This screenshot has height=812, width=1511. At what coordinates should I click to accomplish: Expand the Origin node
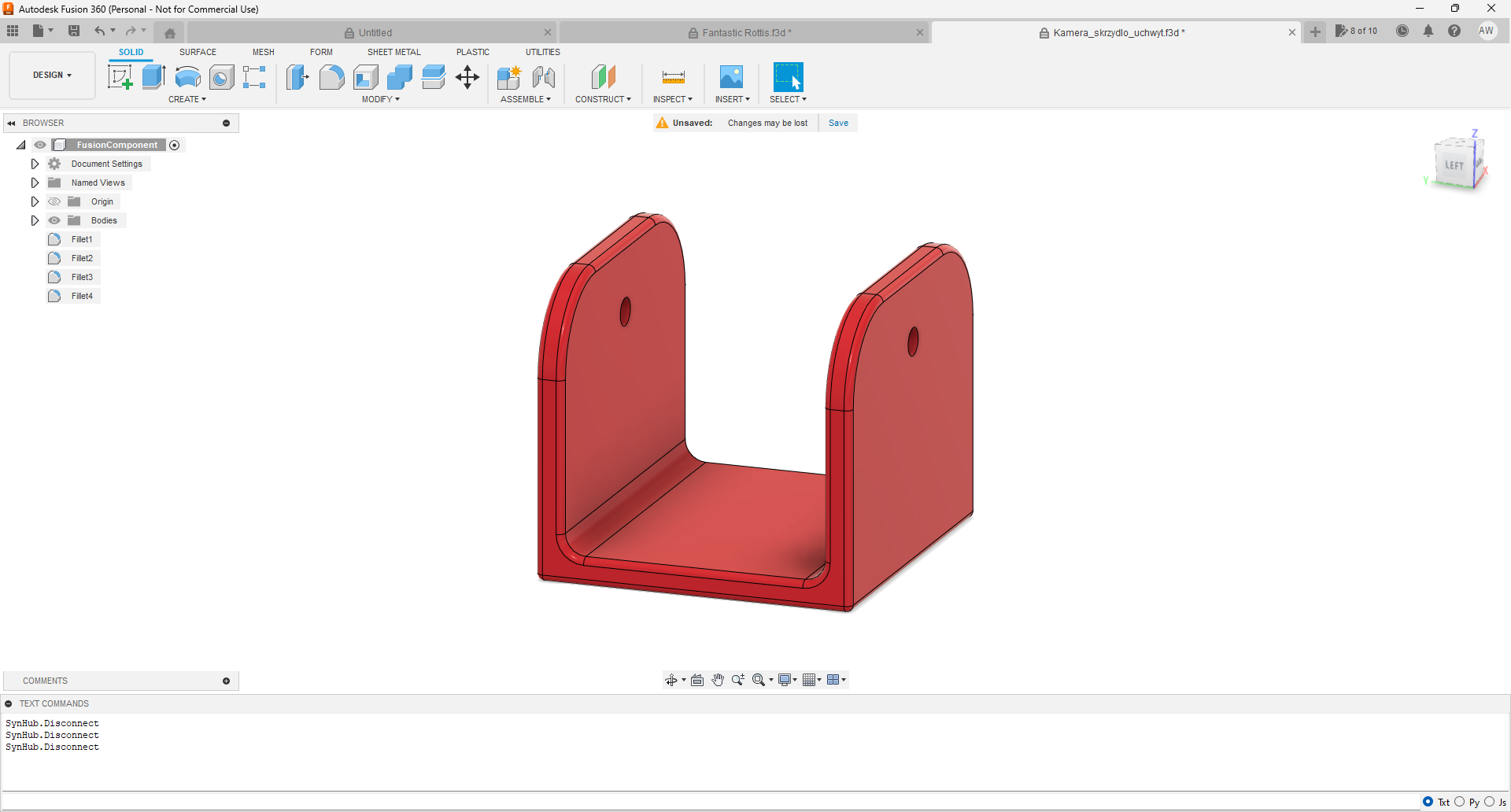coord(35,201)
